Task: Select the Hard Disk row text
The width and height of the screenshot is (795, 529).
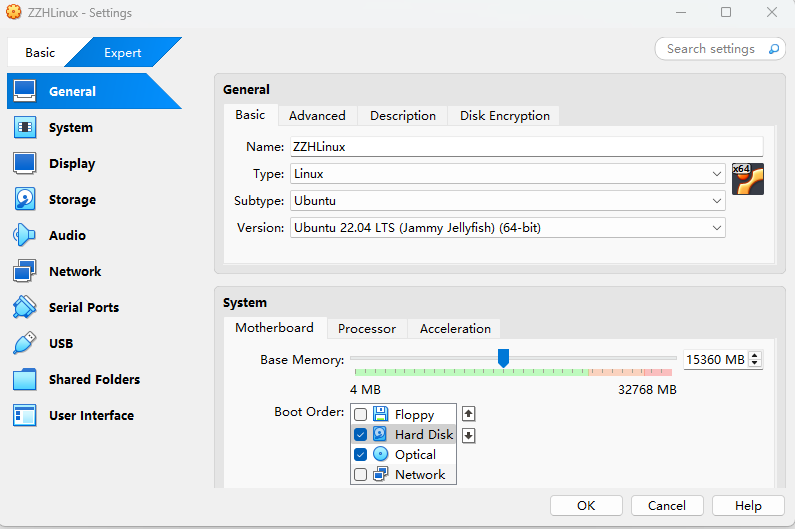Action: click(x=424, y=435)
